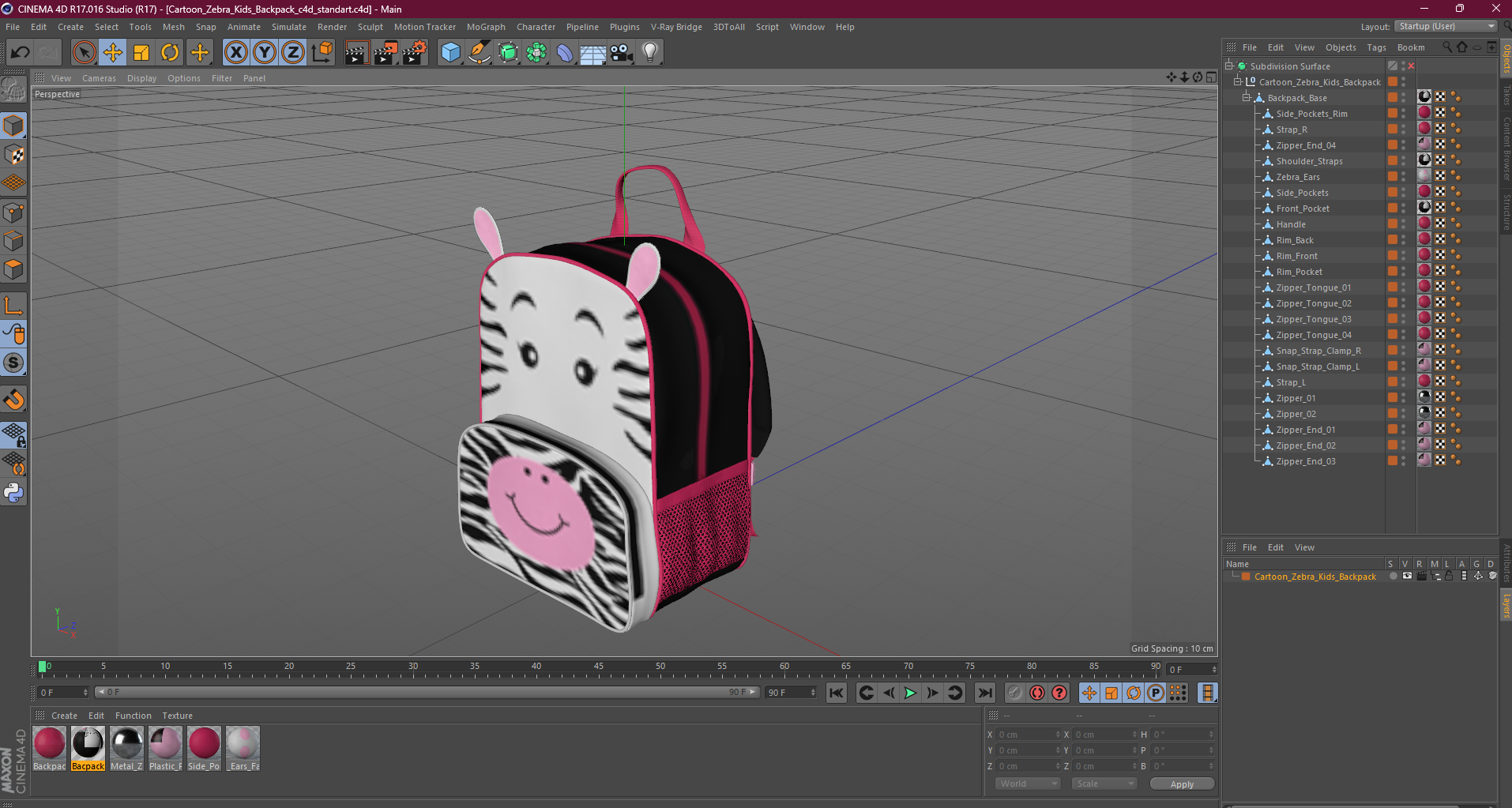Toggle Y axis lock
The image size is (1512, 808).
coord(265,53)
